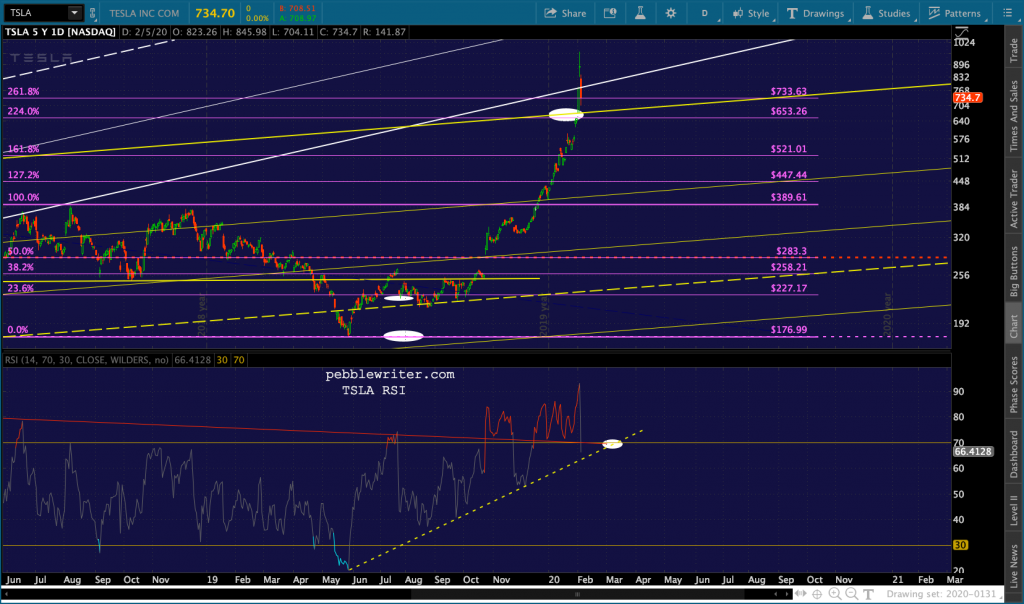
Task: Switch to Times And Sales sidebar tab
Action: (x=1014, y=116)
